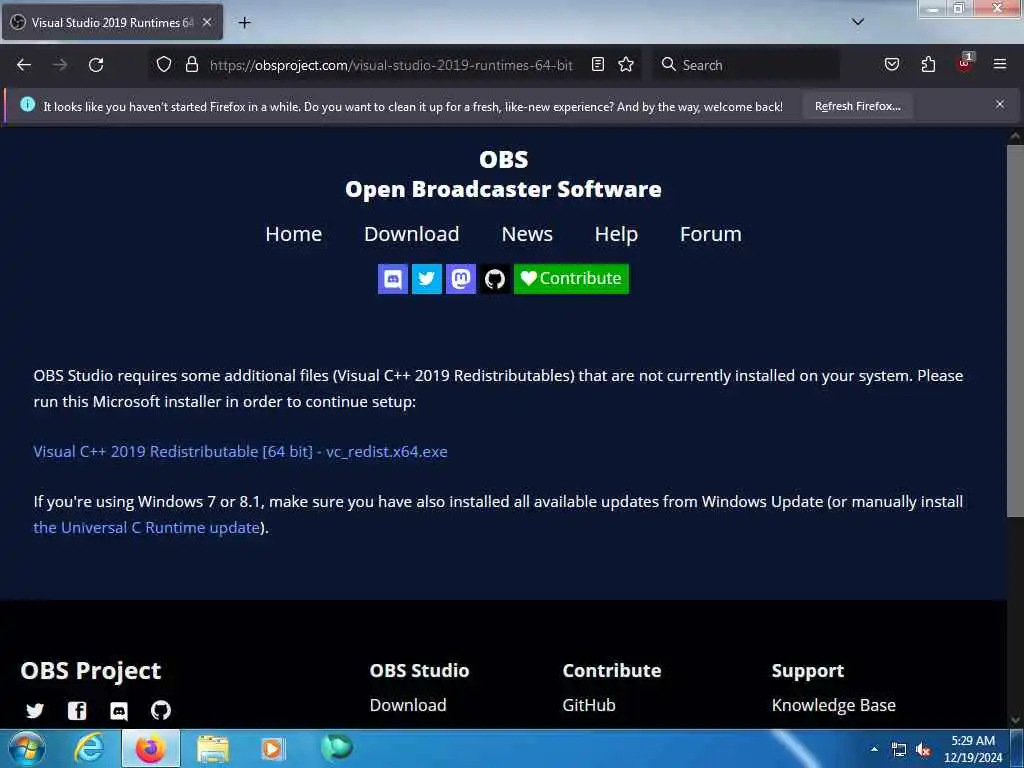The image size is (1024, 768).
Task: Open the News nav item
Action: 527,234
